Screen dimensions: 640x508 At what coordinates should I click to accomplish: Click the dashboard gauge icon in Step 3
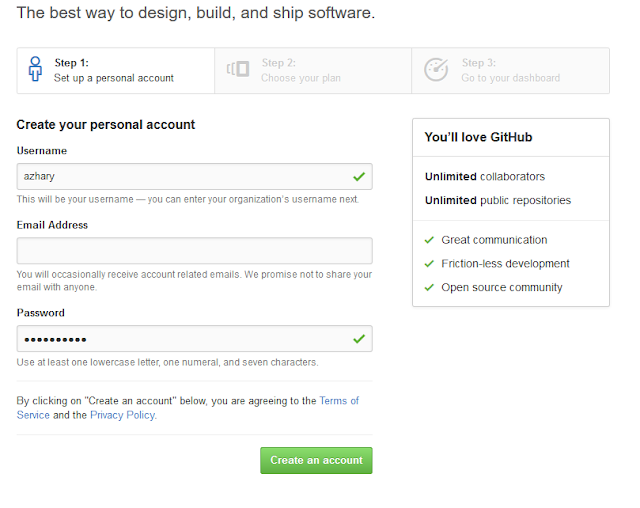coord(436,70)
